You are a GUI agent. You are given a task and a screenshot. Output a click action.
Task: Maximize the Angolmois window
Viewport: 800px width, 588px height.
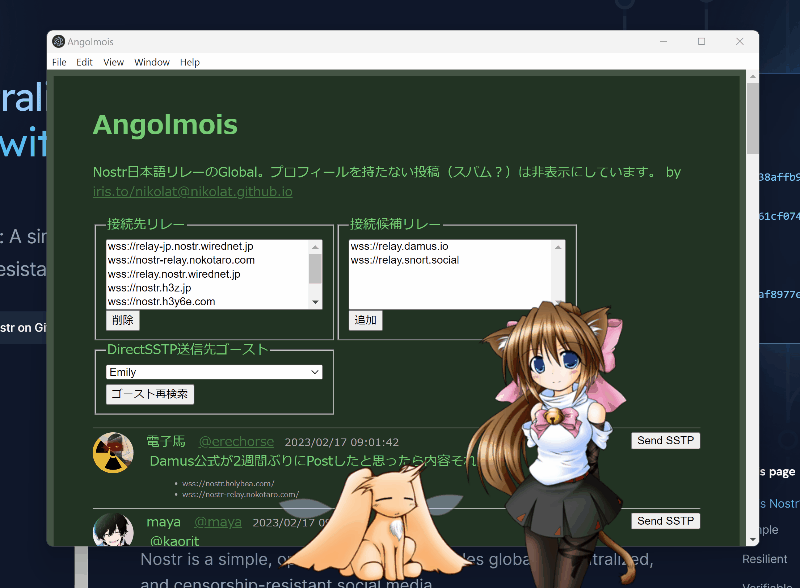point(702,41)
